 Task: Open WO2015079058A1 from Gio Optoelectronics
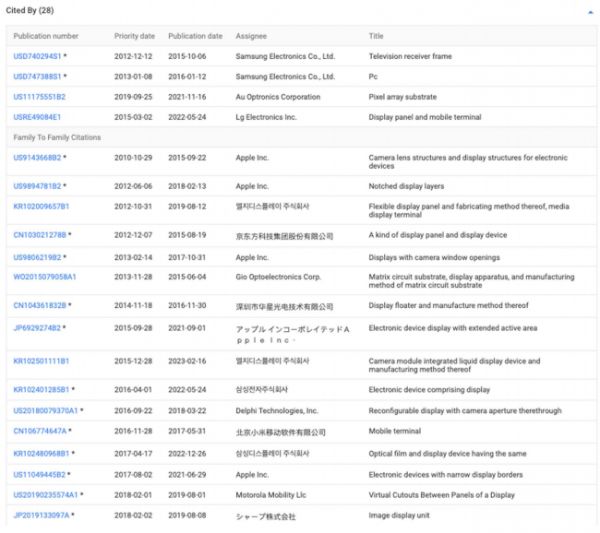[45, 277]
